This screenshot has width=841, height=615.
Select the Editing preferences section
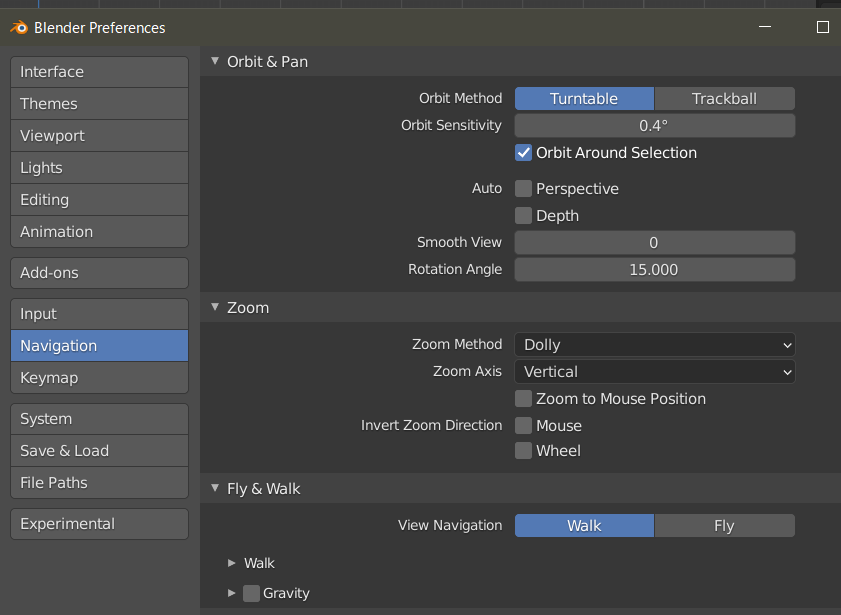click(x=99, y=200)
